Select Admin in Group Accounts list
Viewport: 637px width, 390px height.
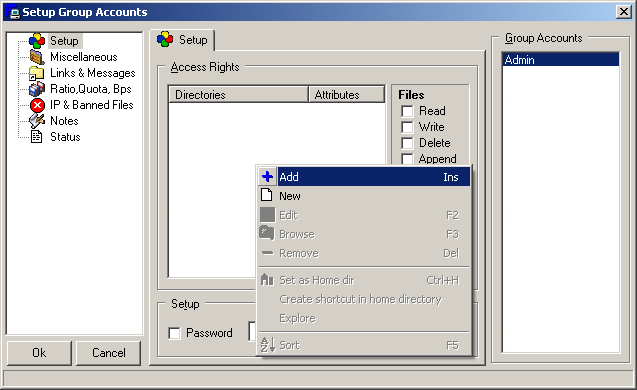click(x=561, y=60)
